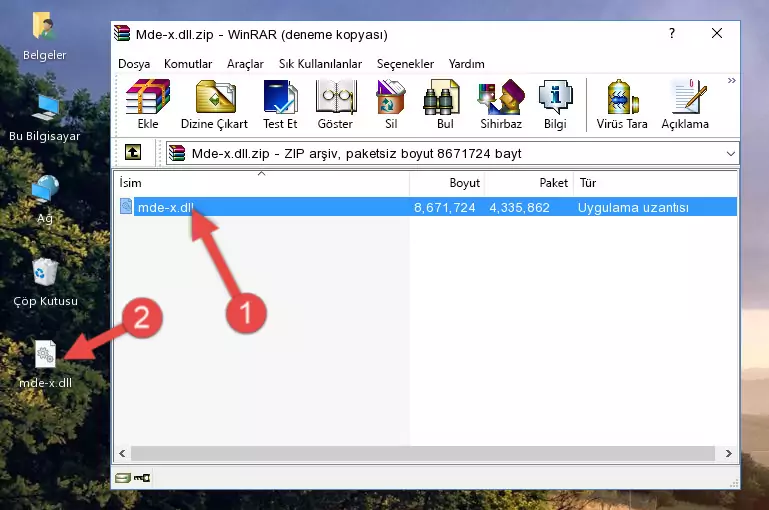
Task: Select mde-x.dll file on the desktop
Action: tap(45, 365)
